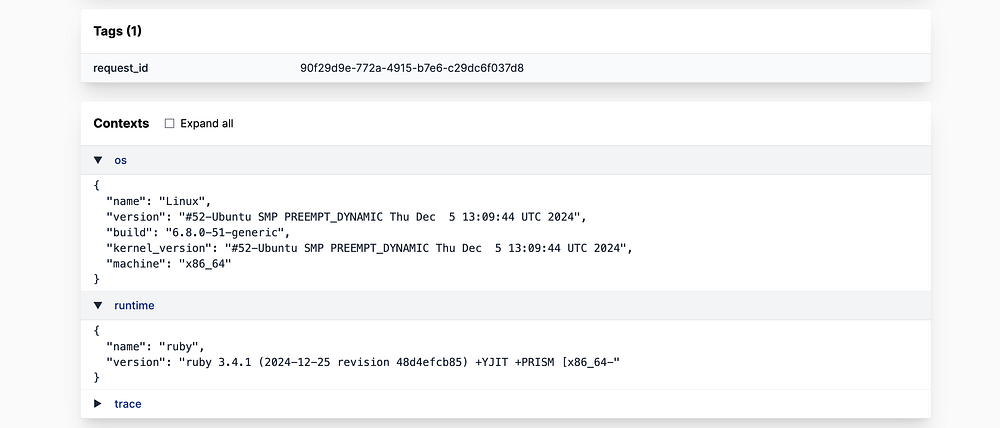1000x428 pixels.
Task: Click the 'os' context name label
Action: tap(121, 160)
